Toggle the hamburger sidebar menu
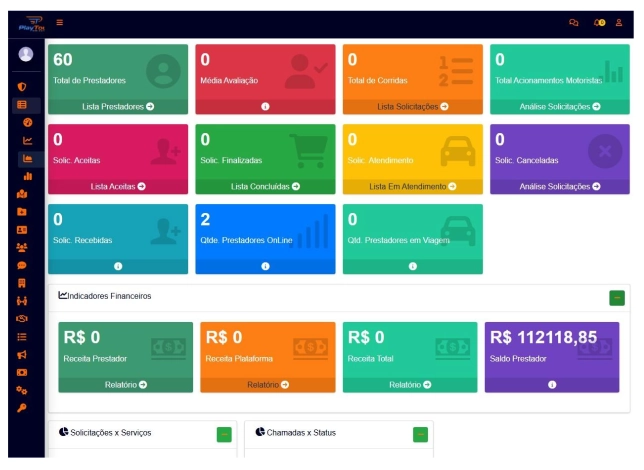The image size is (644, 470). [60, 22]
